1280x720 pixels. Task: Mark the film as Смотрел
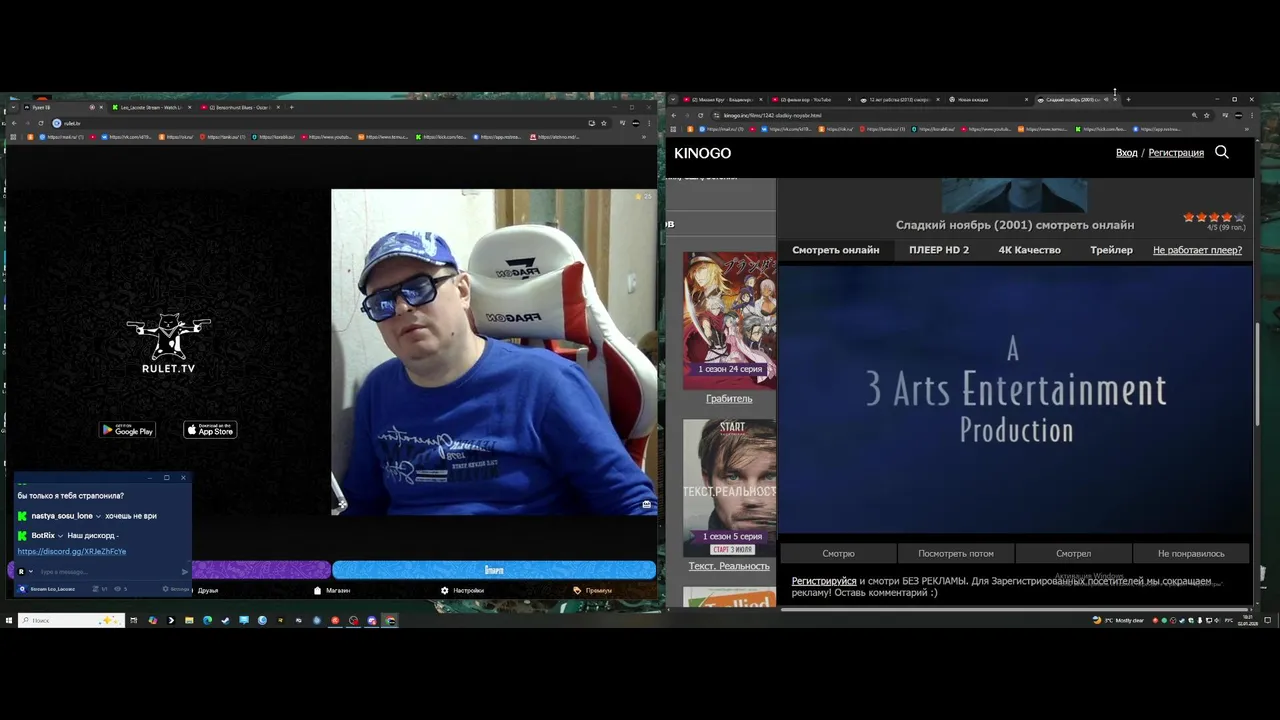[x=1073, y=553]
